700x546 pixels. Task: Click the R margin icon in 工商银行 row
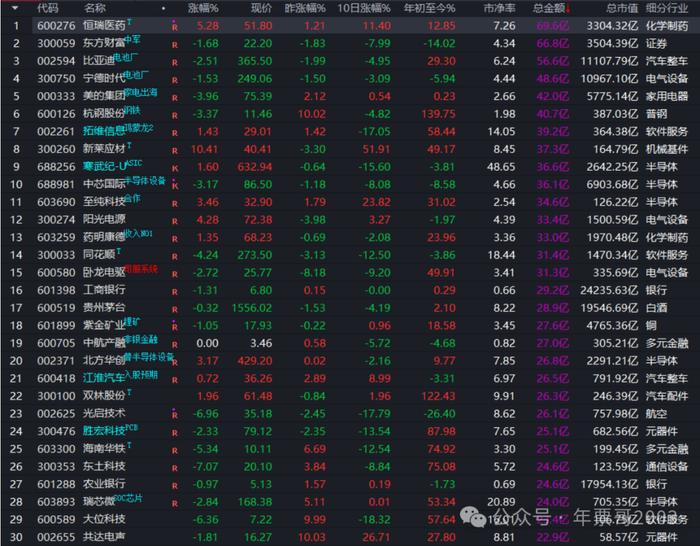pos(175,292)
